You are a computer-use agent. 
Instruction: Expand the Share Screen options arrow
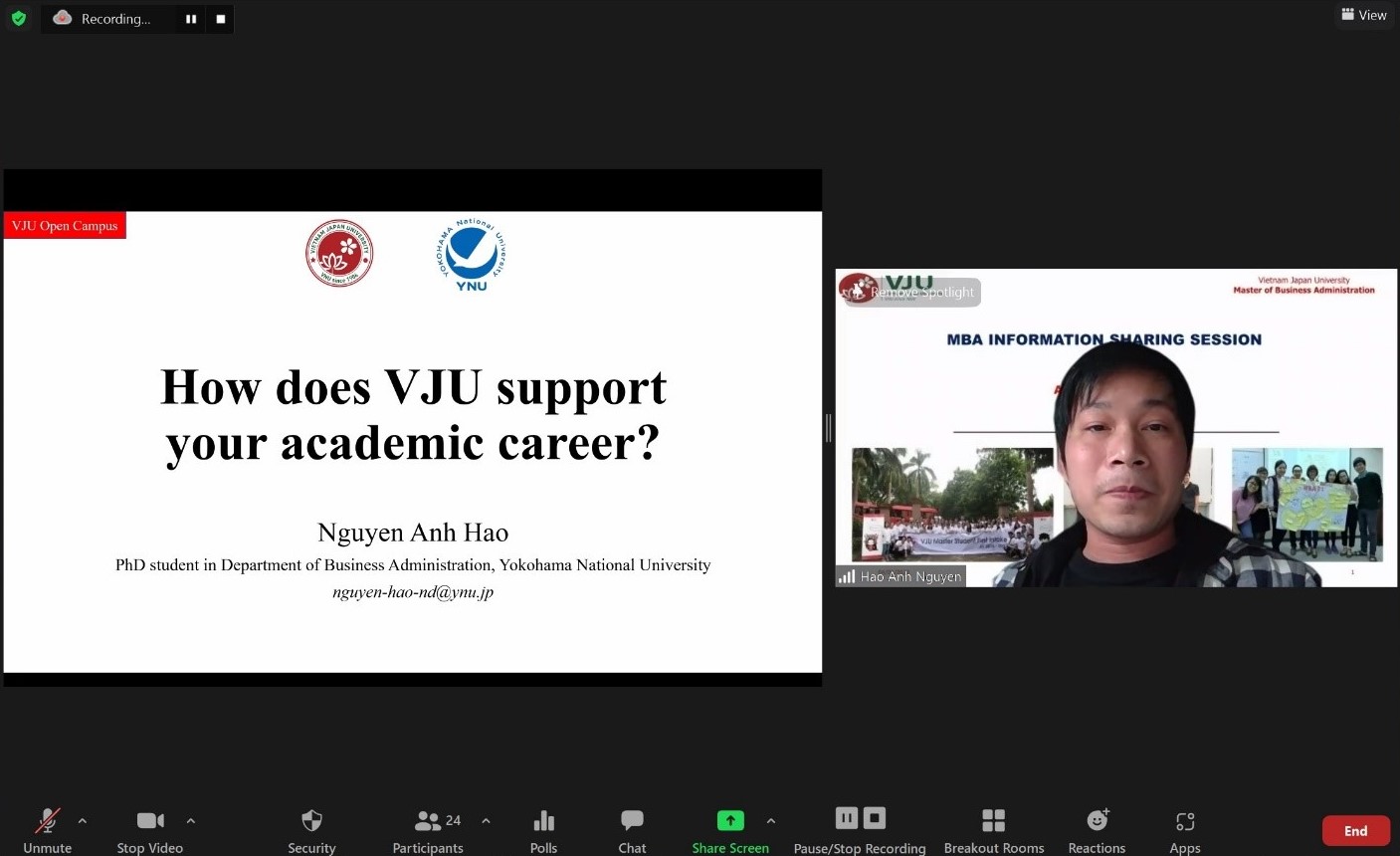(x=771, y=821)
